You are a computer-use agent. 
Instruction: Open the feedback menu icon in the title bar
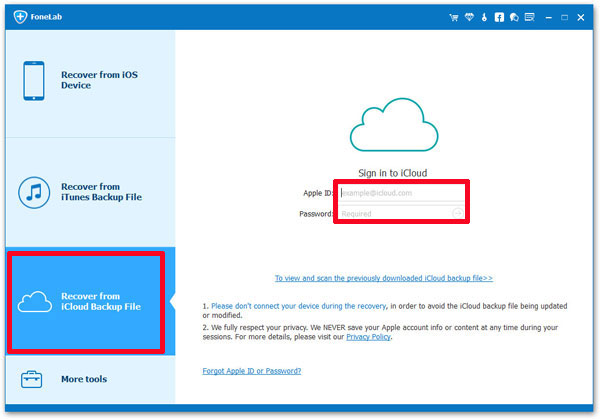pos(530,17)
